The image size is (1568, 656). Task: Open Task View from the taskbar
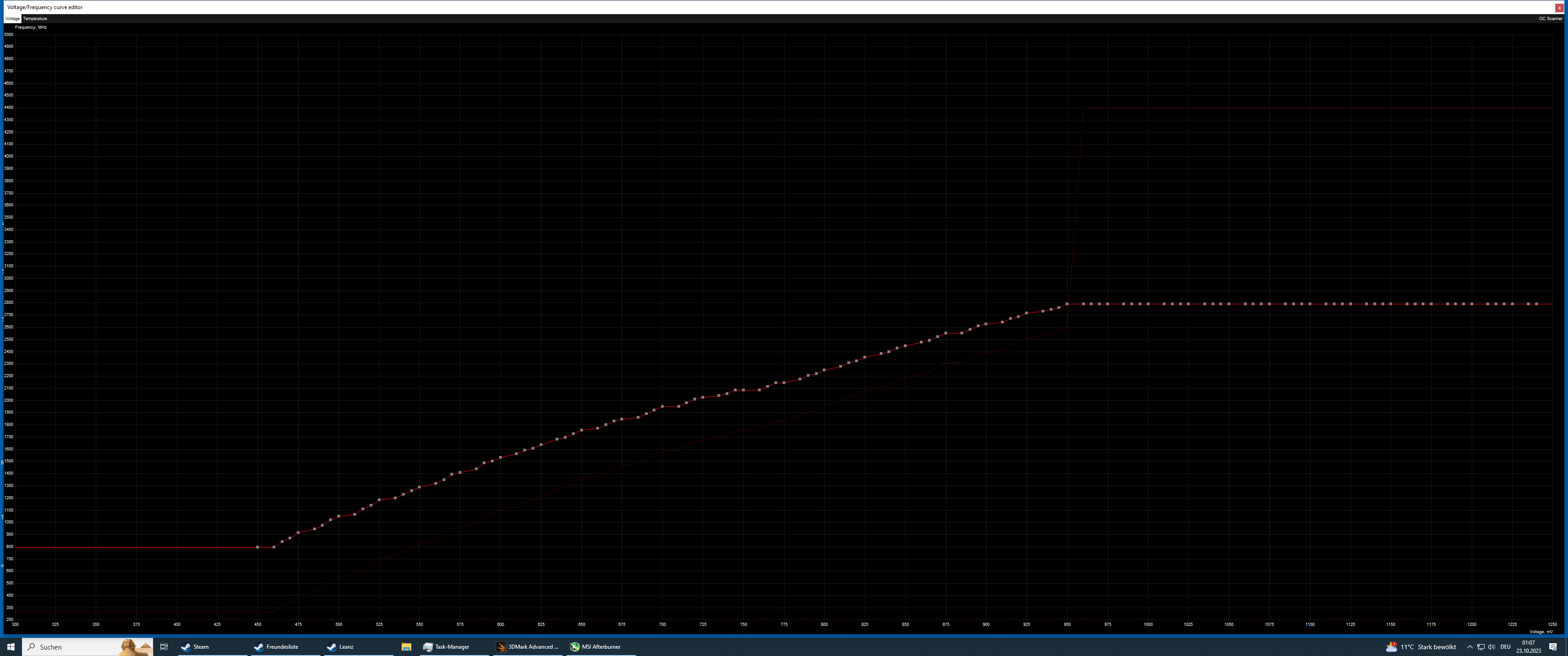coord(164,647)
